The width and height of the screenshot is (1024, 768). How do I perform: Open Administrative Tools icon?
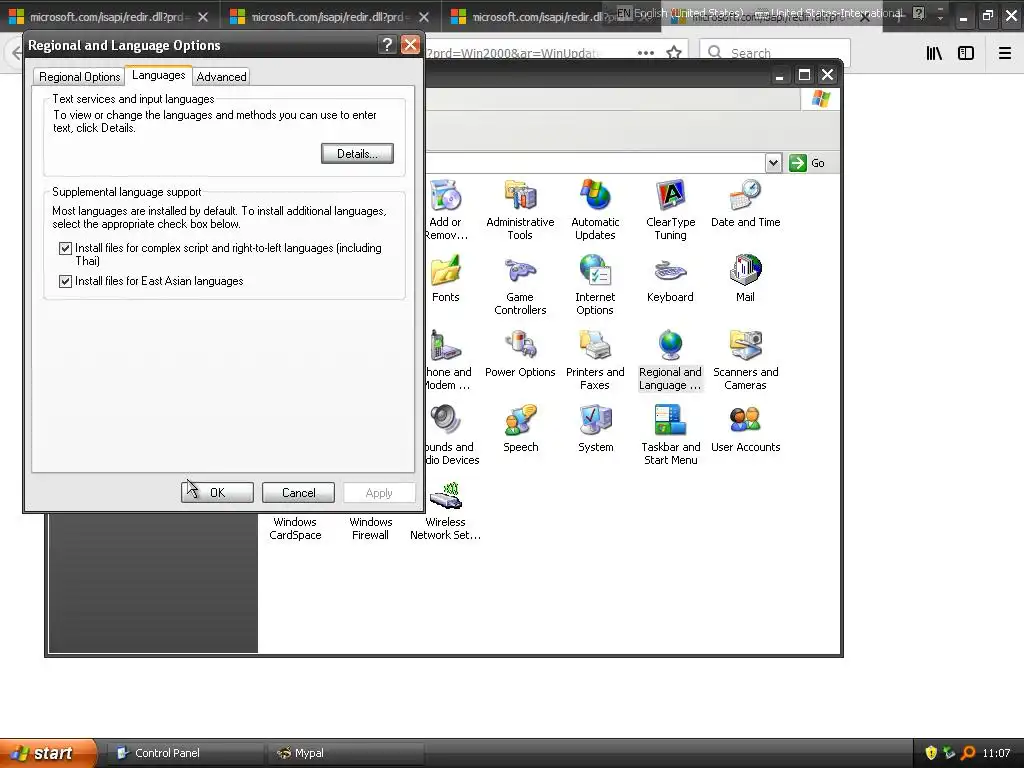(520, 195)
